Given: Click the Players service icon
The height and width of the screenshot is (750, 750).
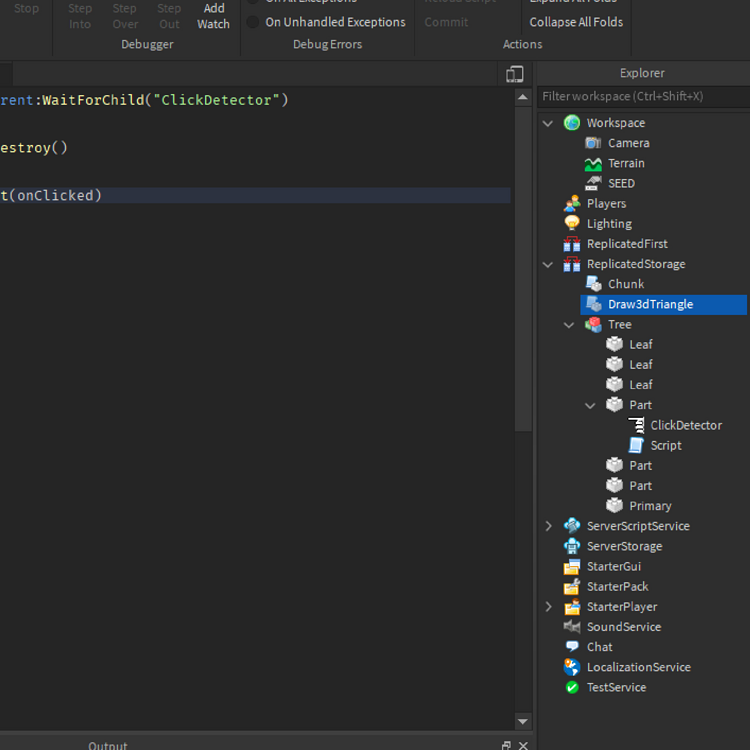Looking at the screenshot, I should 572,204.
